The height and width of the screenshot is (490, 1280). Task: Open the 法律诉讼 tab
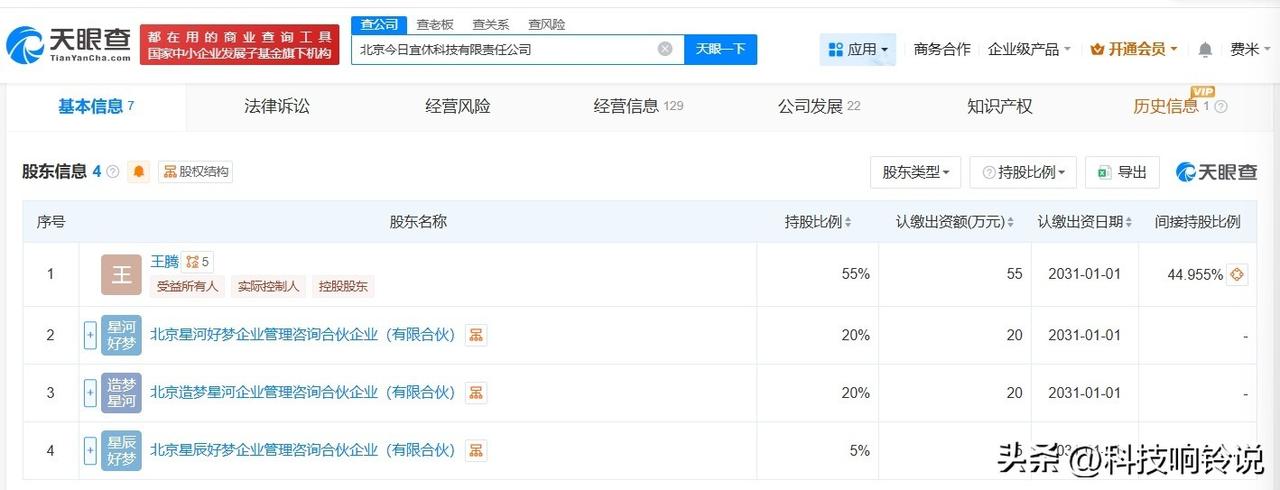[x=277, y=106]
